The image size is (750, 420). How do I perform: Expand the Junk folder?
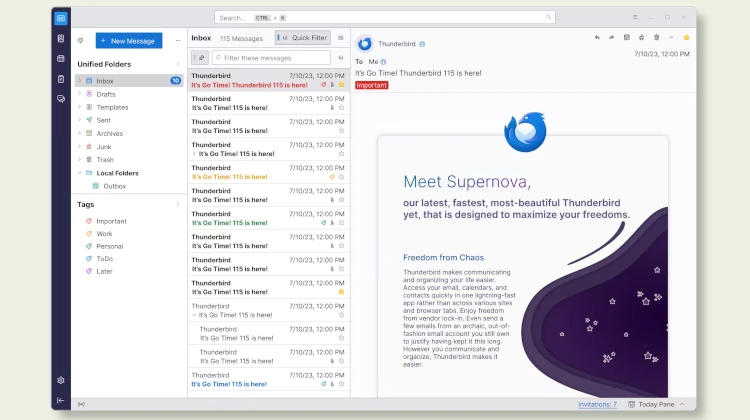pos(80,146)
